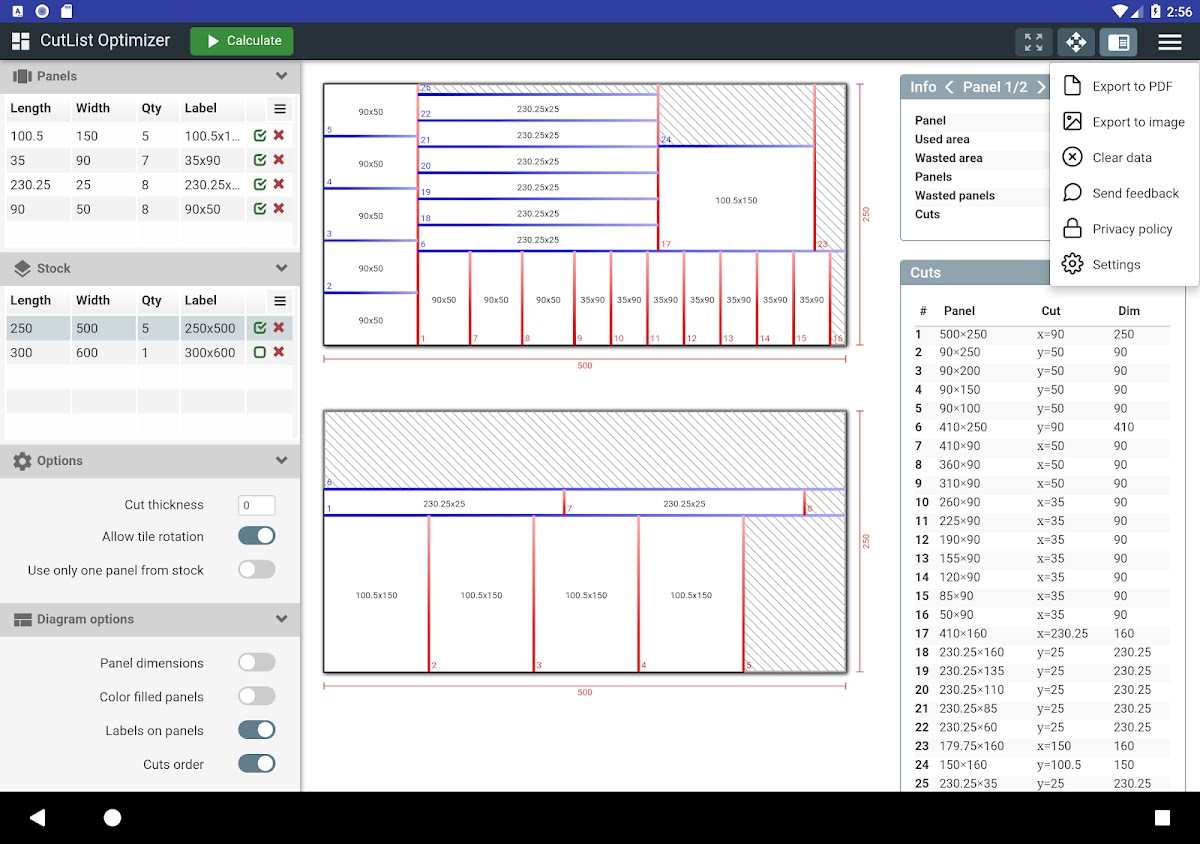
Task: Remove the 300x600 stock row
Action: click(x=279, y=352)
